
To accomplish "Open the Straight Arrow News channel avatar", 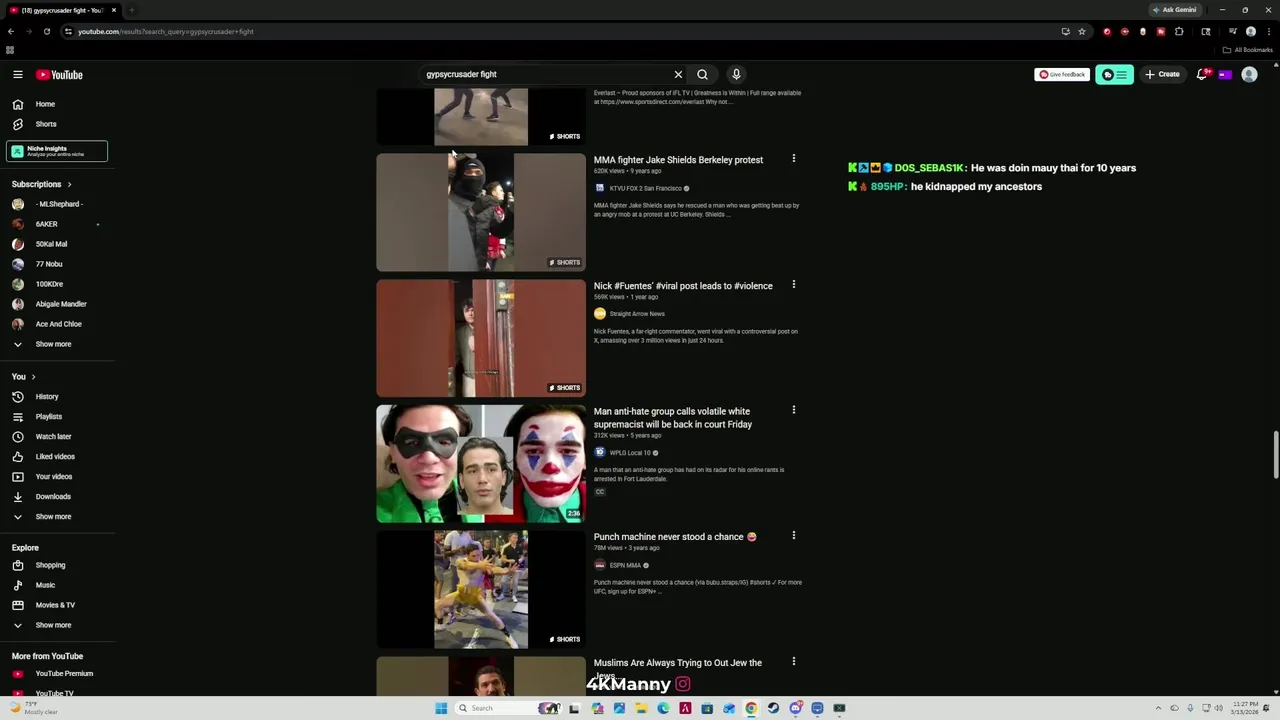I will pyautogui.click(x=600, y=314).
